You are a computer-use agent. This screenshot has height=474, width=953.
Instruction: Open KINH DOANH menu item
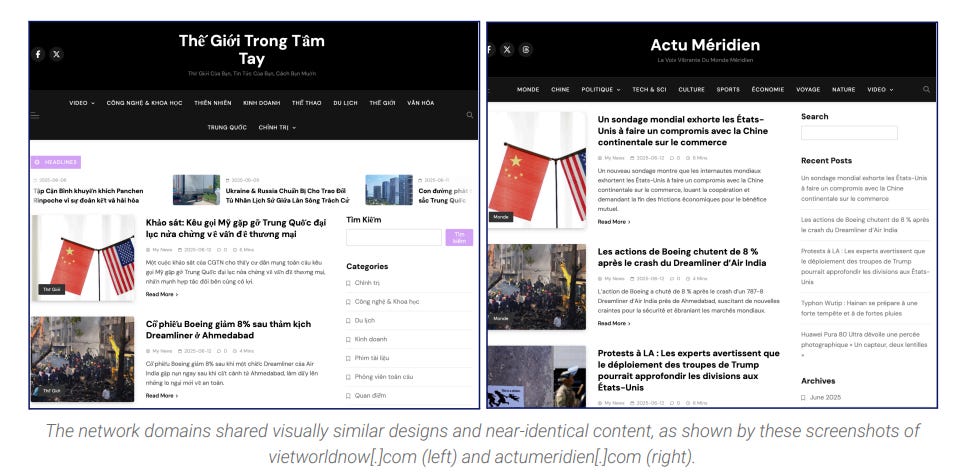pos(261,103)
